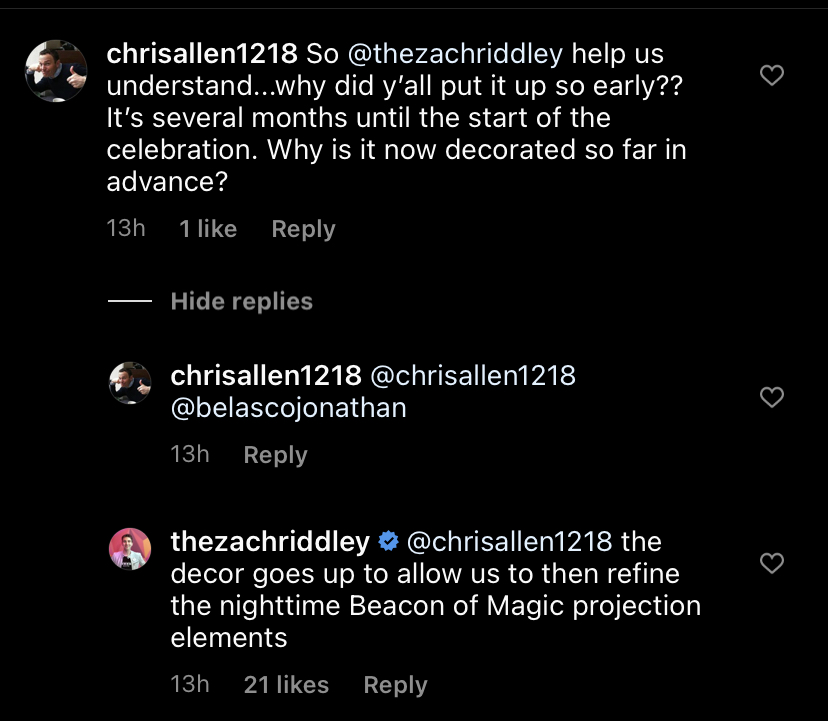Like chrisallen1218's top comment with heart icon
828x721 pixels.
771,75
